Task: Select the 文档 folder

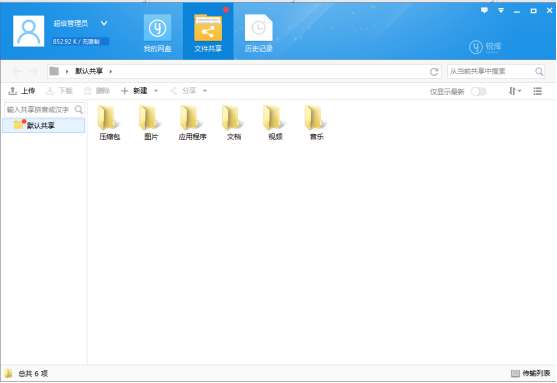Action: tap(234, 123)
